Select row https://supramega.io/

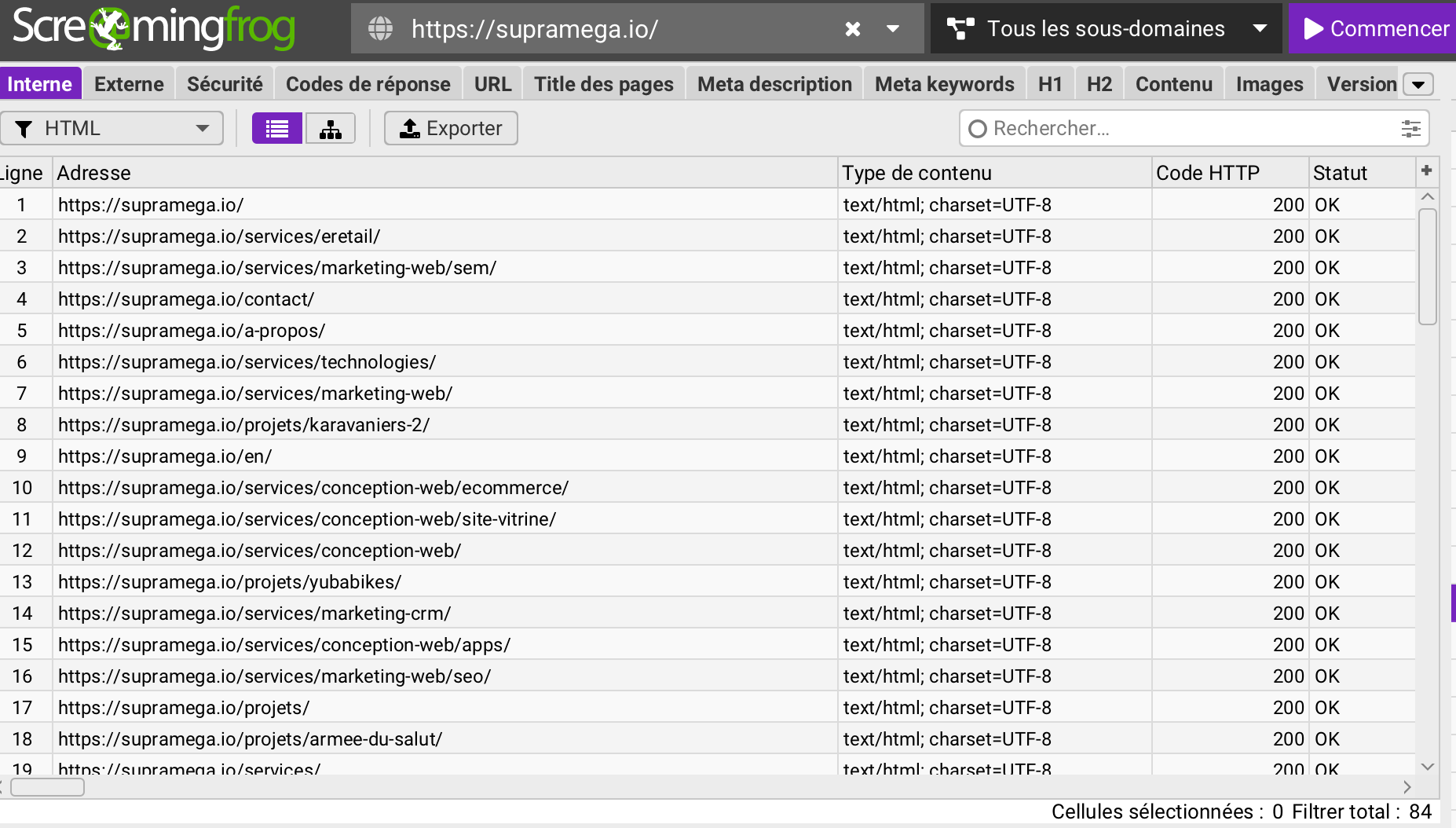707,204
